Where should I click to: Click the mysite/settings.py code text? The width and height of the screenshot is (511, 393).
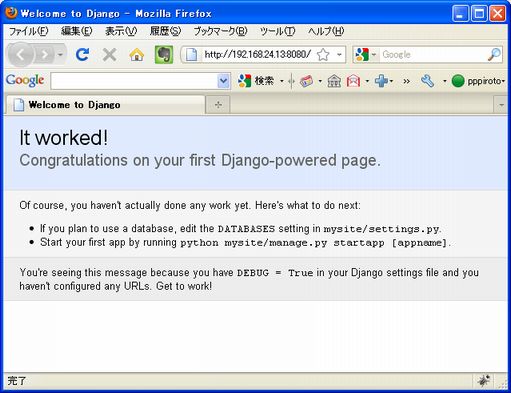[381, 229]
